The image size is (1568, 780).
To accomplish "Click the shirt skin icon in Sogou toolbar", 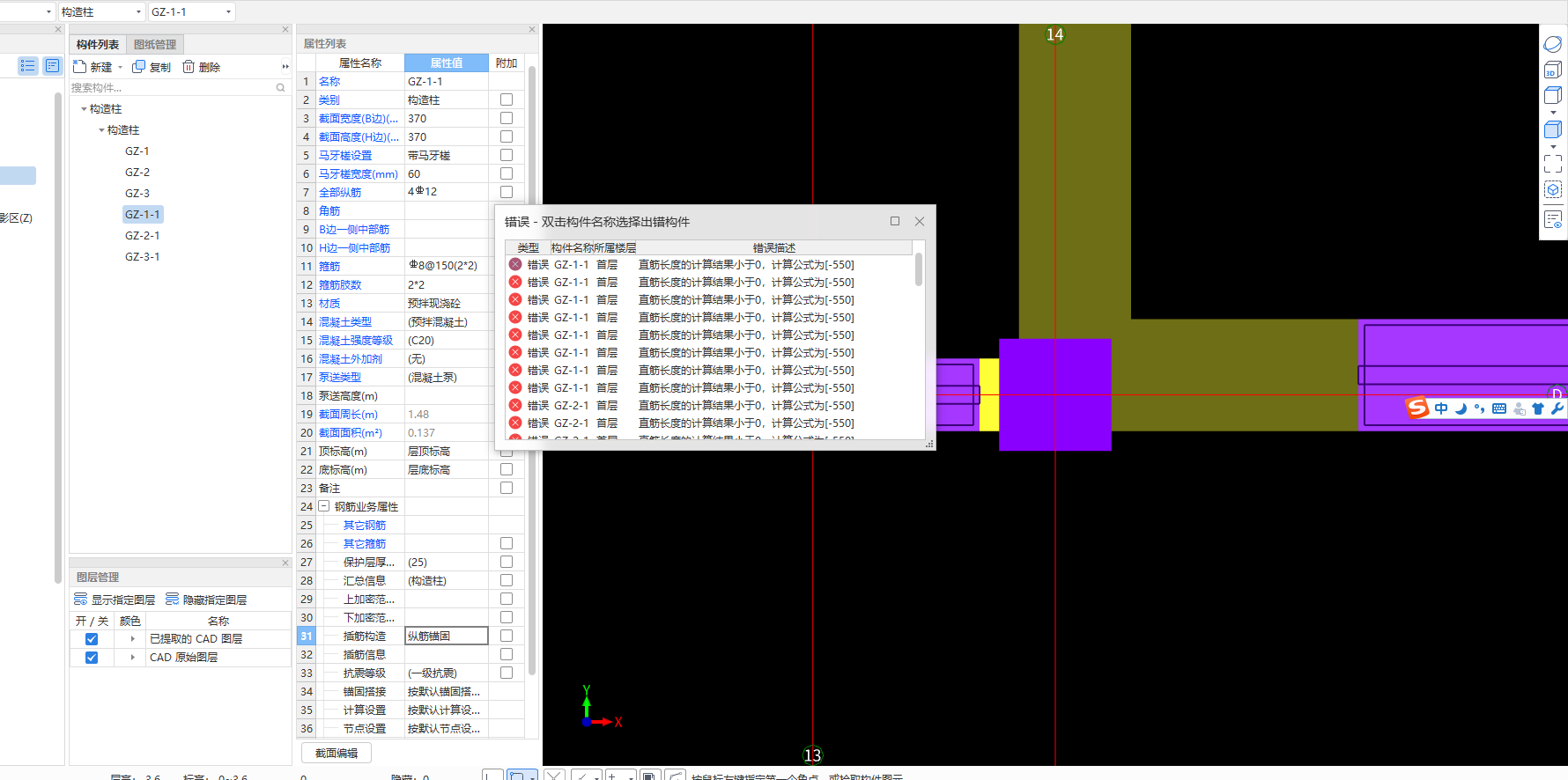I will click(x=1538, y=408).
